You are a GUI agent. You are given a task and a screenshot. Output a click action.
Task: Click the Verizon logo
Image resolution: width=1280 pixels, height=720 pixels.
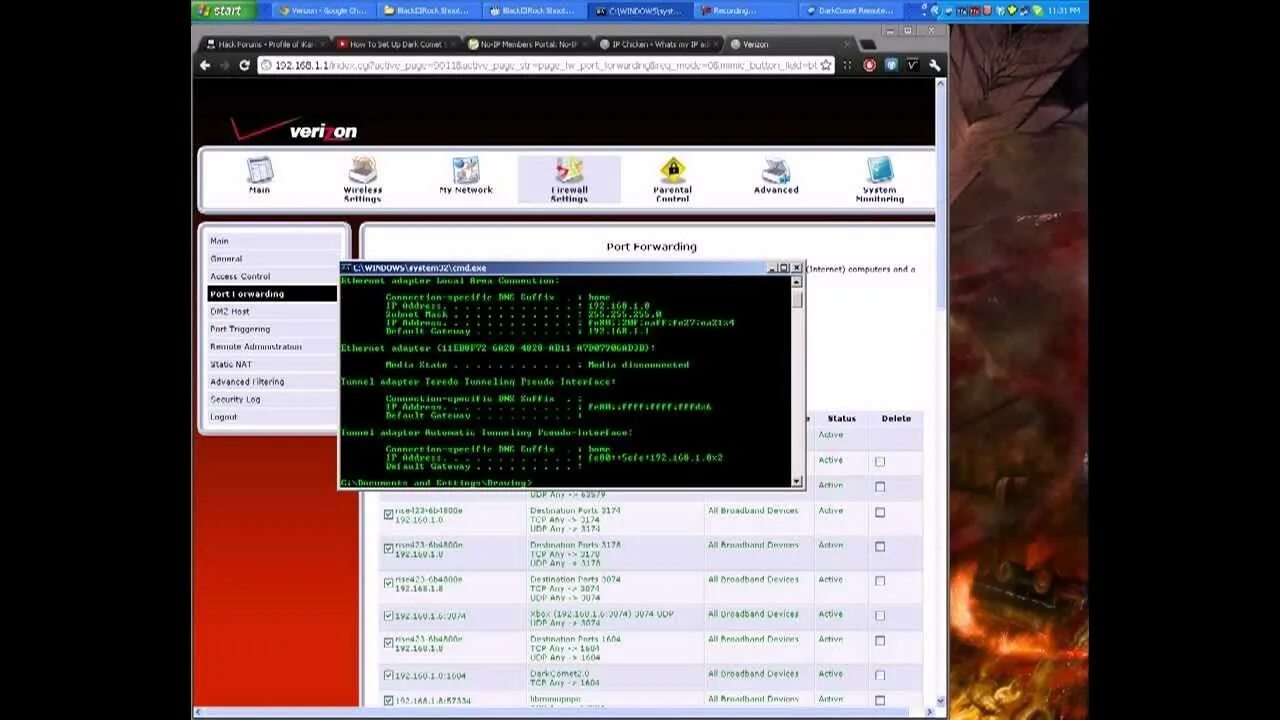pyautogui.click(x=294, y=130)
